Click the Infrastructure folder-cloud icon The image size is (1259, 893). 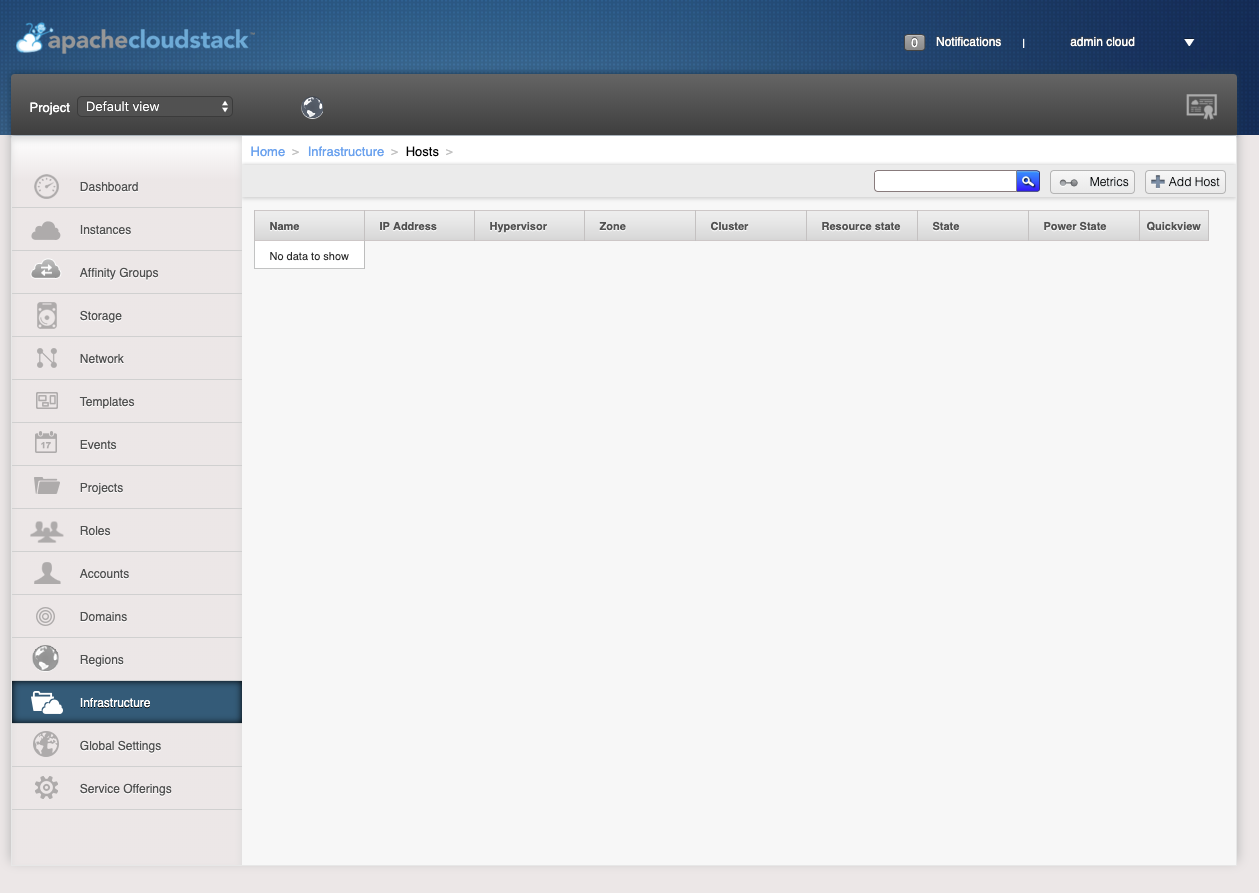tap(47, 702)
